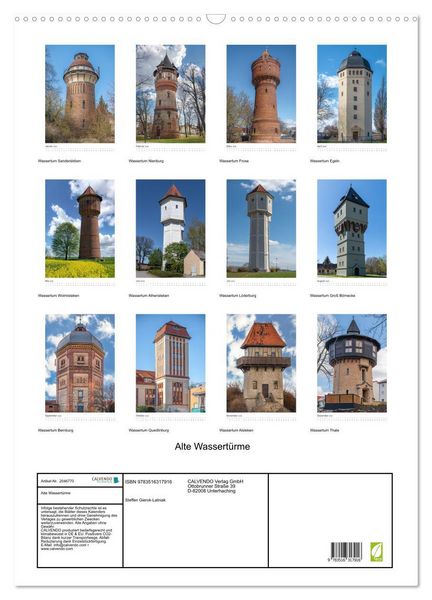Click caption 'Wasserturm Quedlinburg'
Screen dimensions: 432x600
click(148, 430)
